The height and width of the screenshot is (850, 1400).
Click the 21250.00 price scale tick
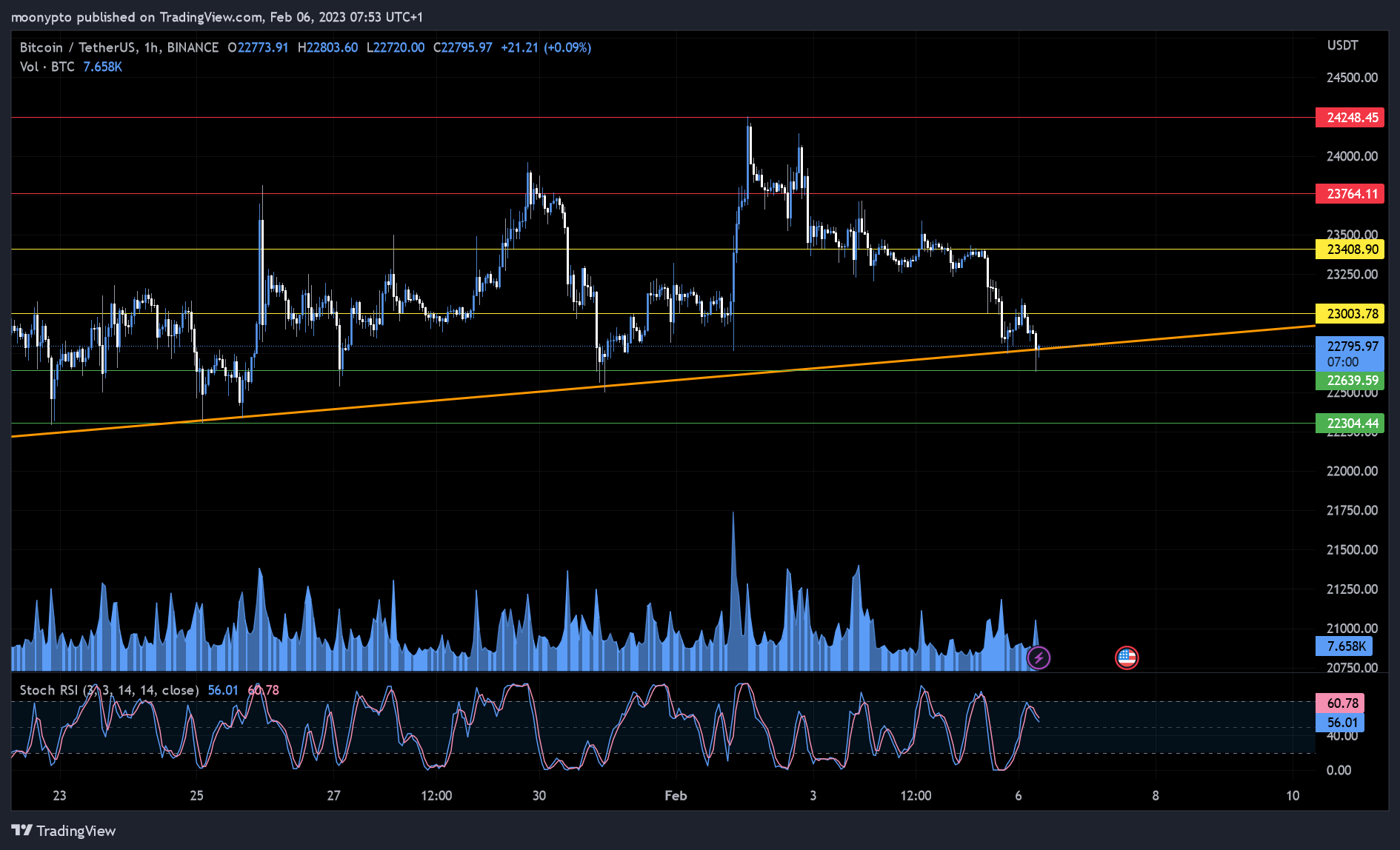(1352, 589)
